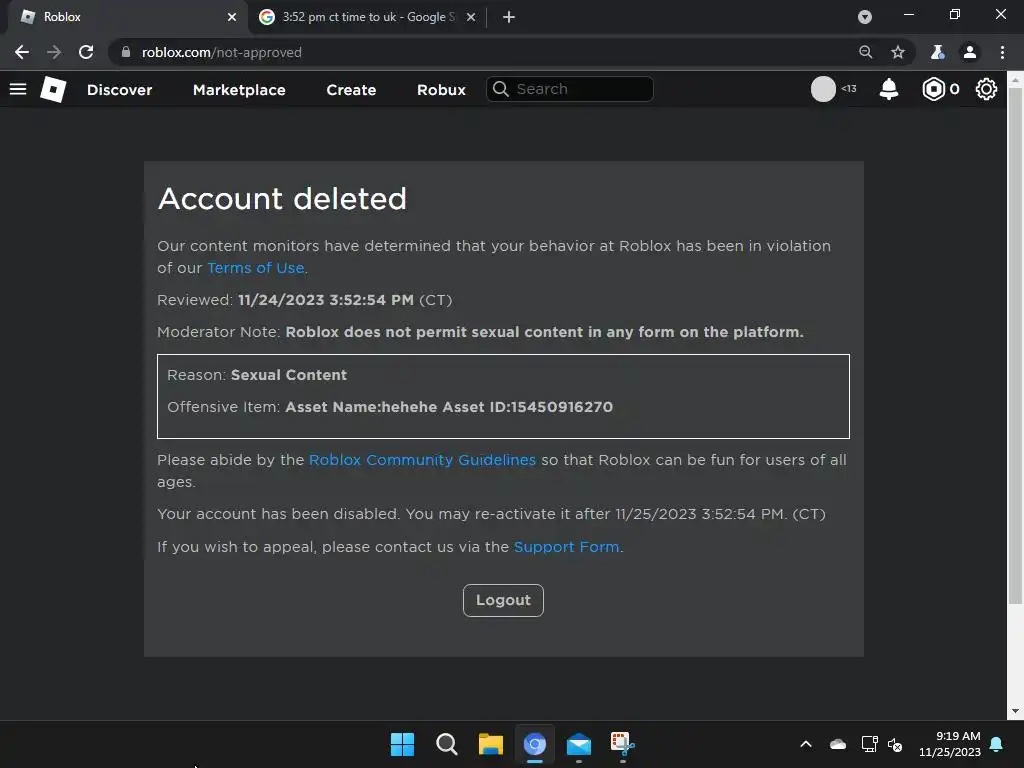Click the reviewed date 11/24/2023 3:52:54 PM

coord(326,300)
